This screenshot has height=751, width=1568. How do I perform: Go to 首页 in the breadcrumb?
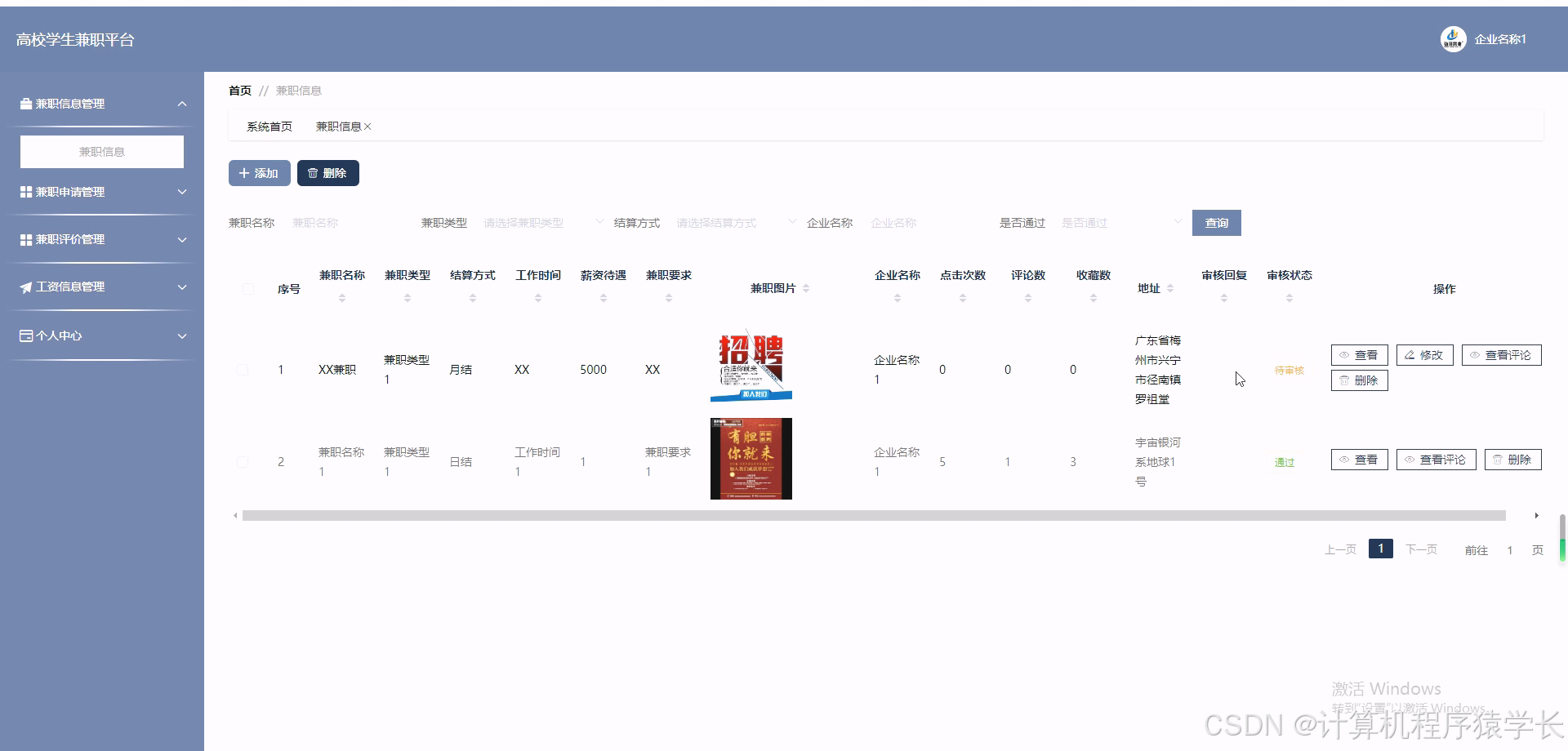240,91
